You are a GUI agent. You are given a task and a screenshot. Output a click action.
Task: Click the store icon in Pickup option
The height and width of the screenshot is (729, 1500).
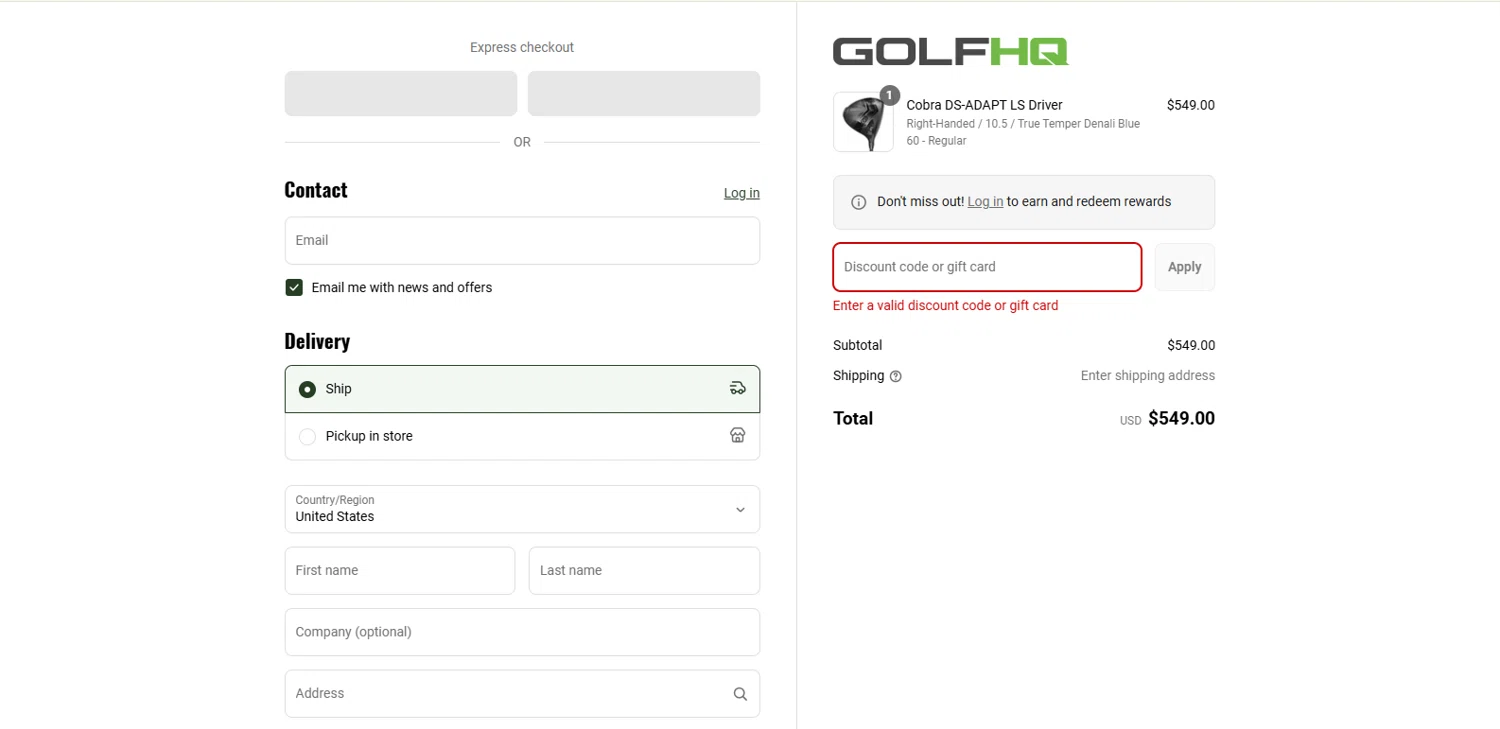pos(737,435)
